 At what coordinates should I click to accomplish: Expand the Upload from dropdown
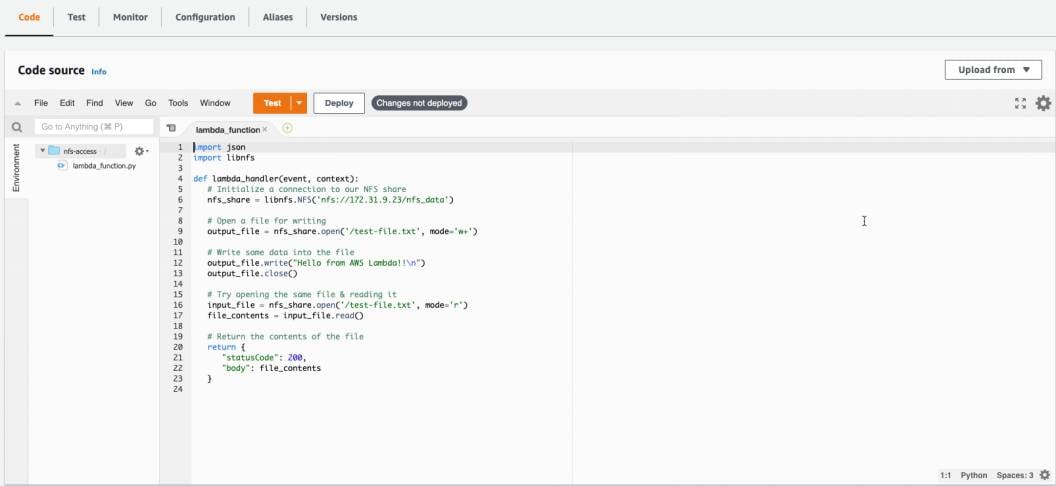[993, 70]
